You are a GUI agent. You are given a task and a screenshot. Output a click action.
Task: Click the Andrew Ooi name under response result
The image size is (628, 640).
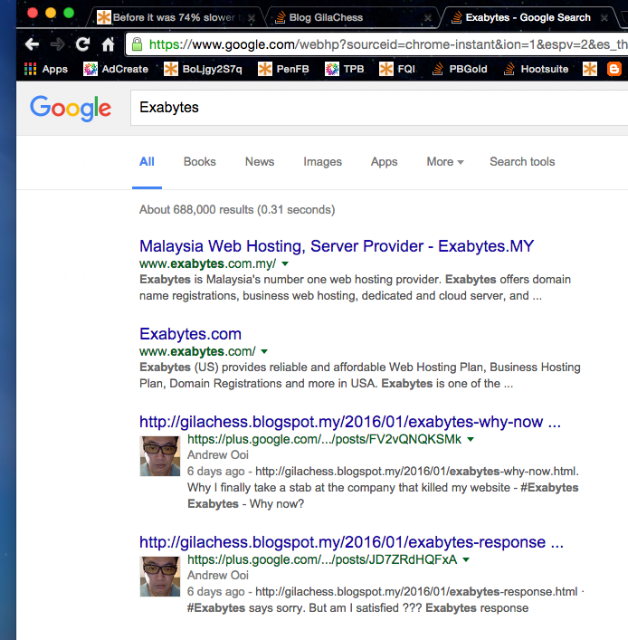point(218,575)
